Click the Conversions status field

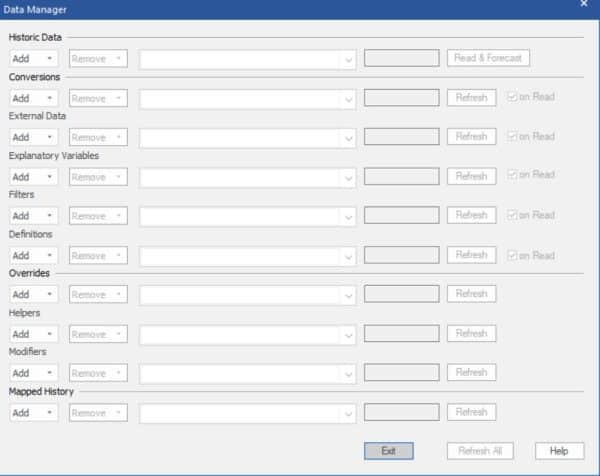[402, 98]
